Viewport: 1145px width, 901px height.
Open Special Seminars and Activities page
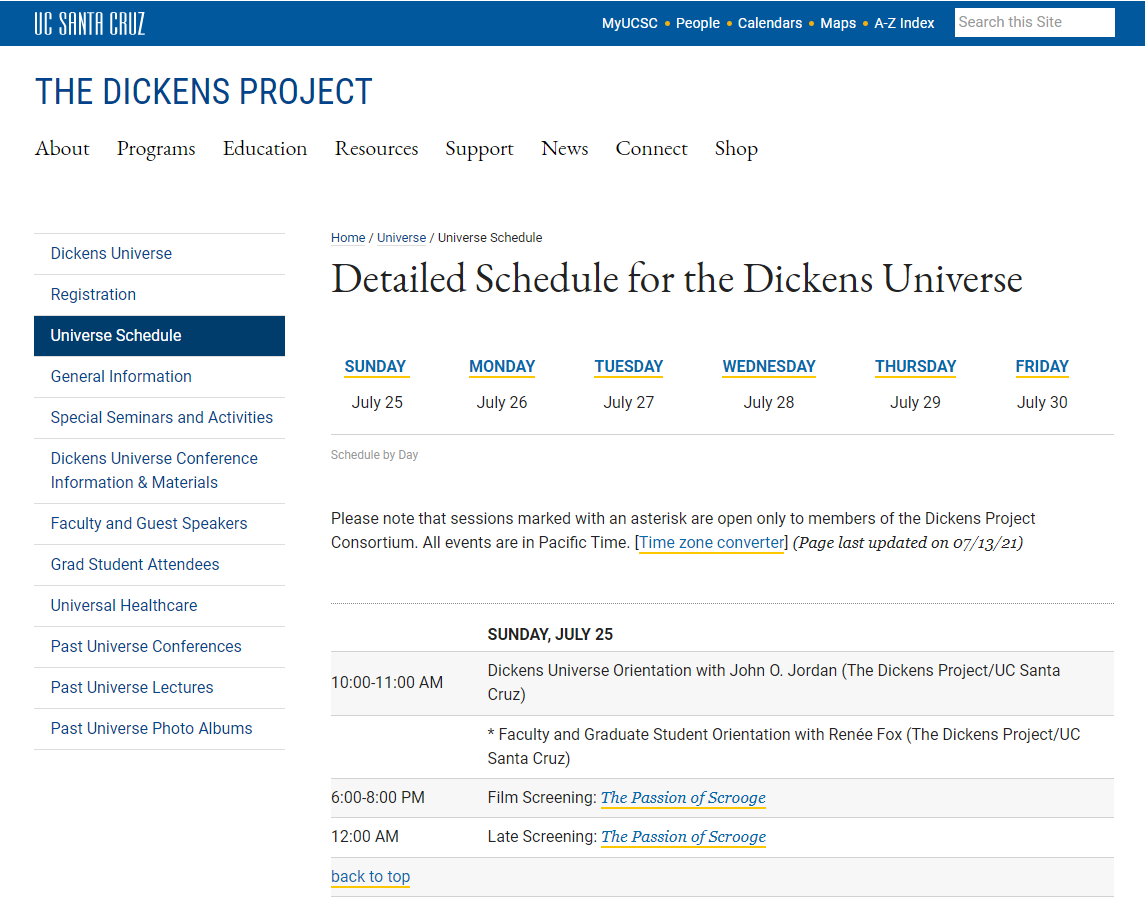pyautogui.click(x=161, y=418)
